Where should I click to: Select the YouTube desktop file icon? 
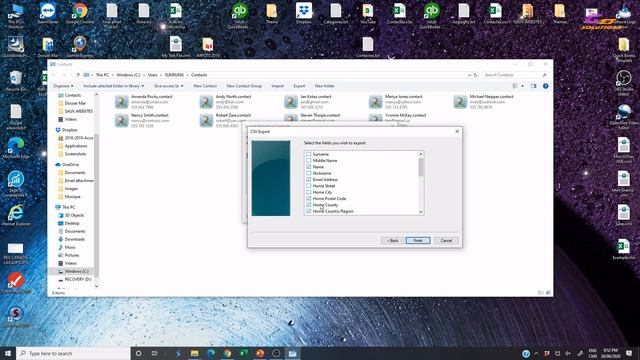368,13
